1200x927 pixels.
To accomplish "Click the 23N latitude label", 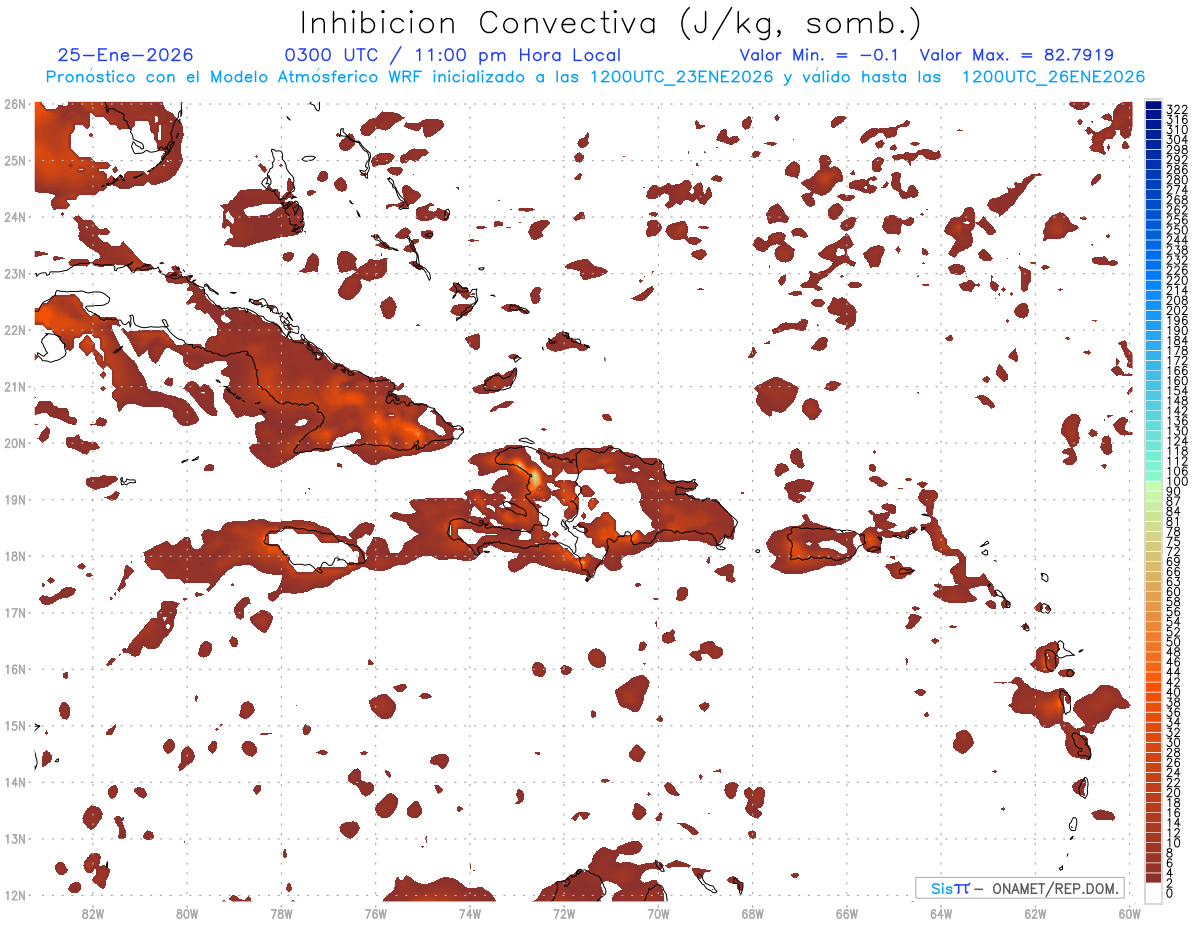I will [x=15, y=273].
